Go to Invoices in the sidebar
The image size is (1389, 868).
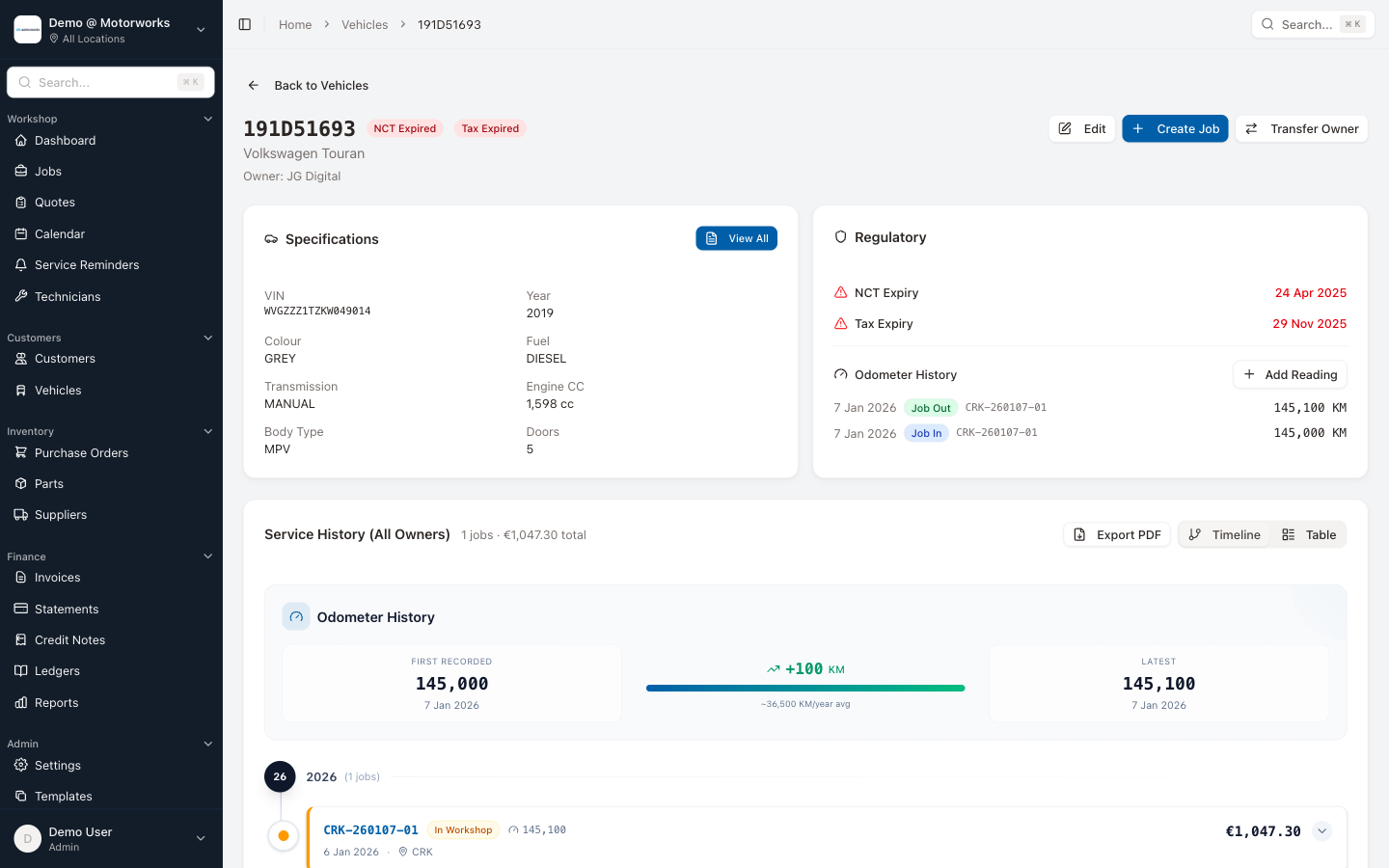coord(58,578)
